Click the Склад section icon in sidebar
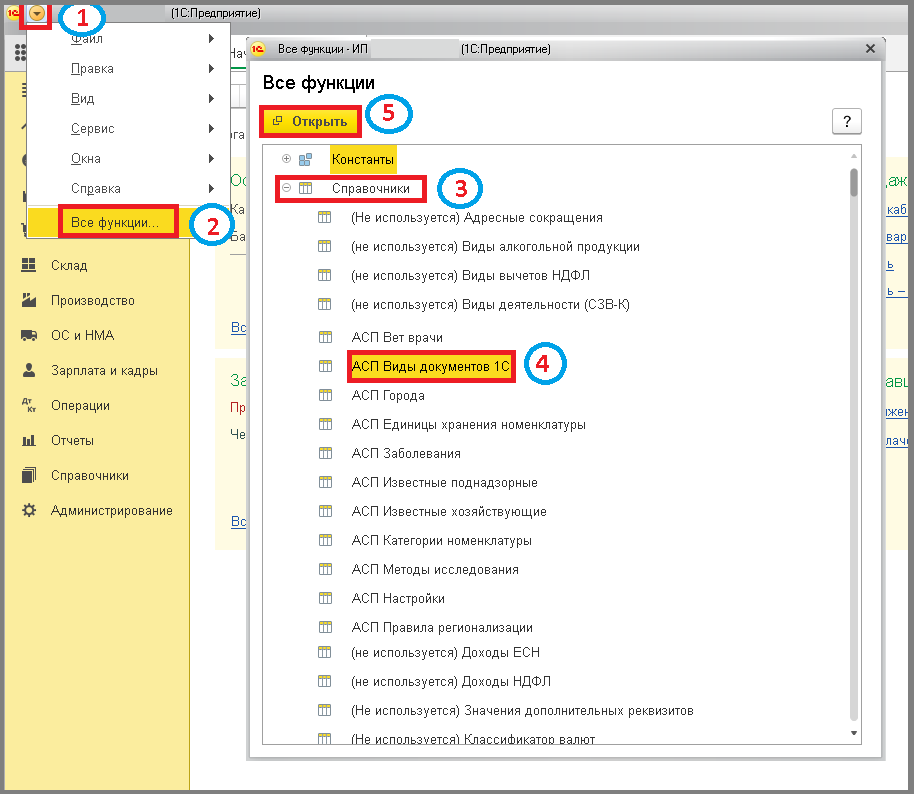This screenshot has height=794, width=914. coord(29,265)
